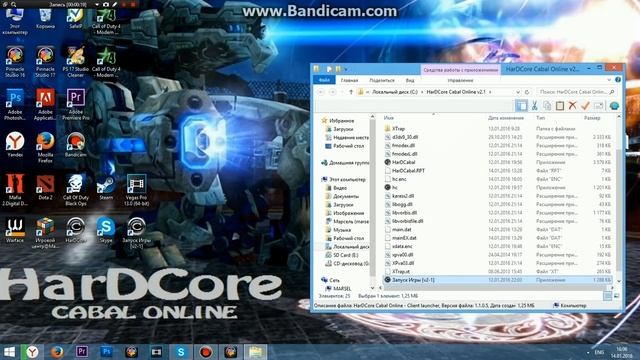Select the Mafia 2 desktop icon
This screenshot has width=640, height=360.
[x=15, y=190]
